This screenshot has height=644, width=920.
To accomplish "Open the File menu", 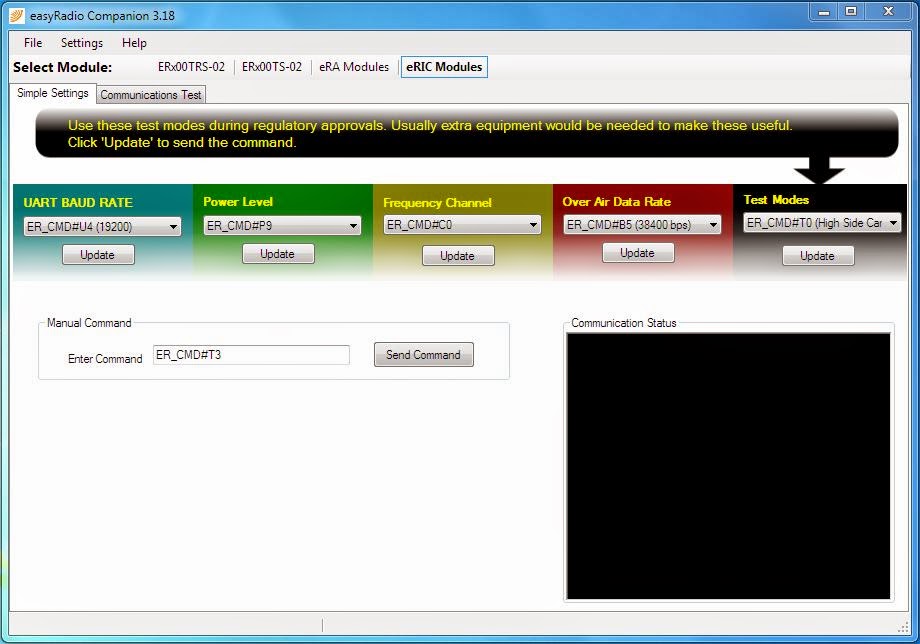I will (33, 43).
